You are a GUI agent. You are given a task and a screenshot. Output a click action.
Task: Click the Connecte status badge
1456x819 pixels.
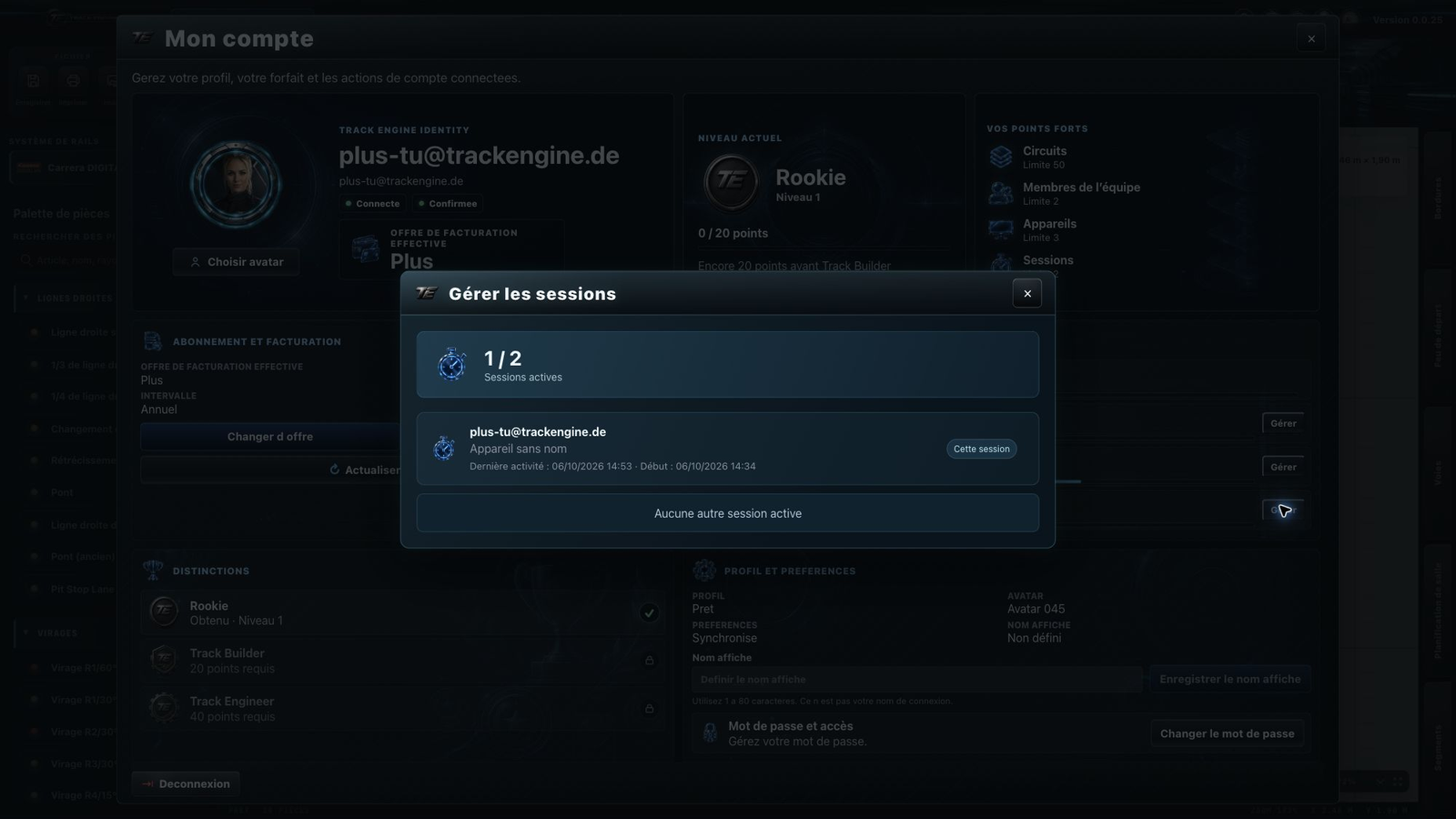pyautogui.click(x=372, y=204)
